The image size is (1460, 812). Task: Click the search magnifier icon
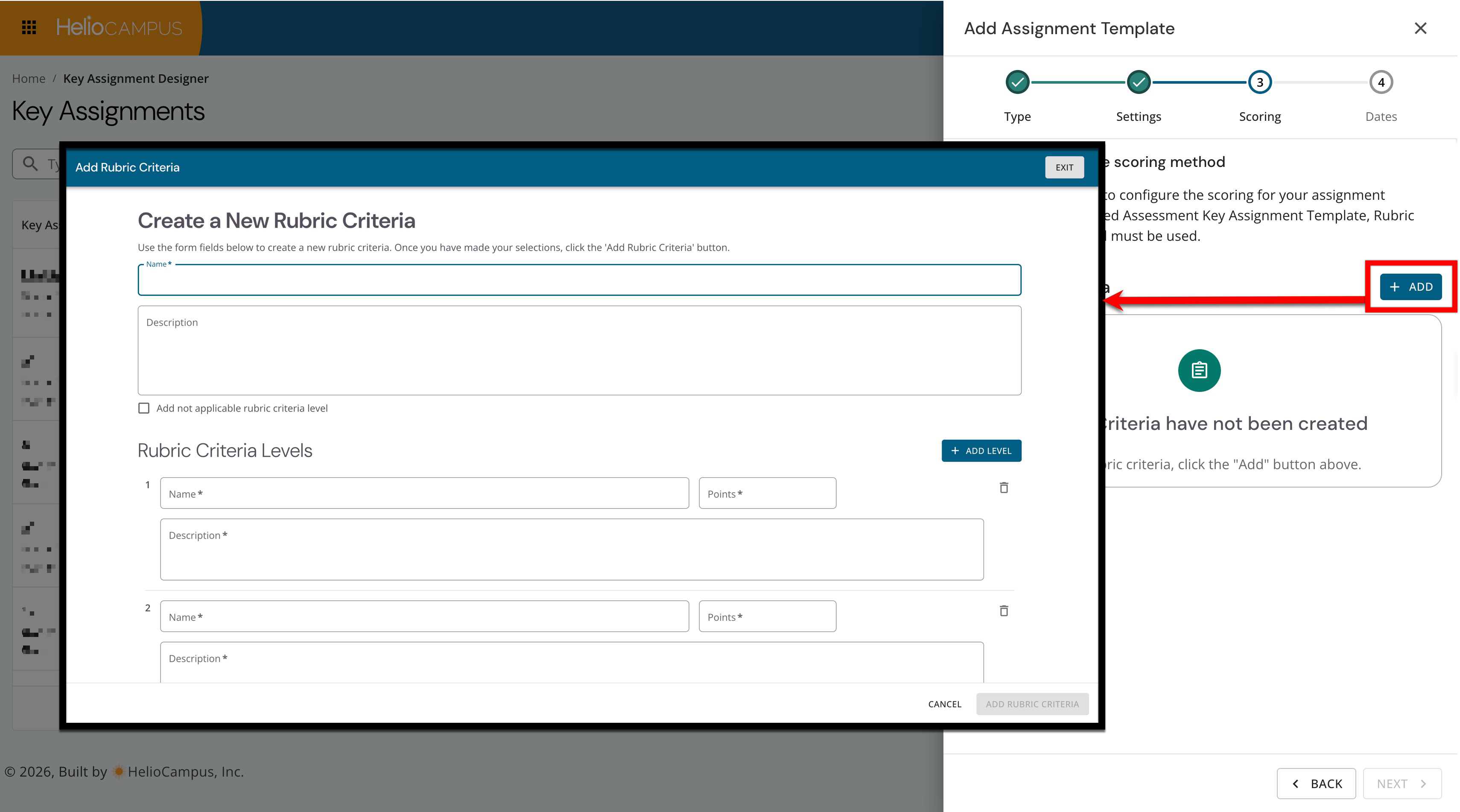point(30,164)
